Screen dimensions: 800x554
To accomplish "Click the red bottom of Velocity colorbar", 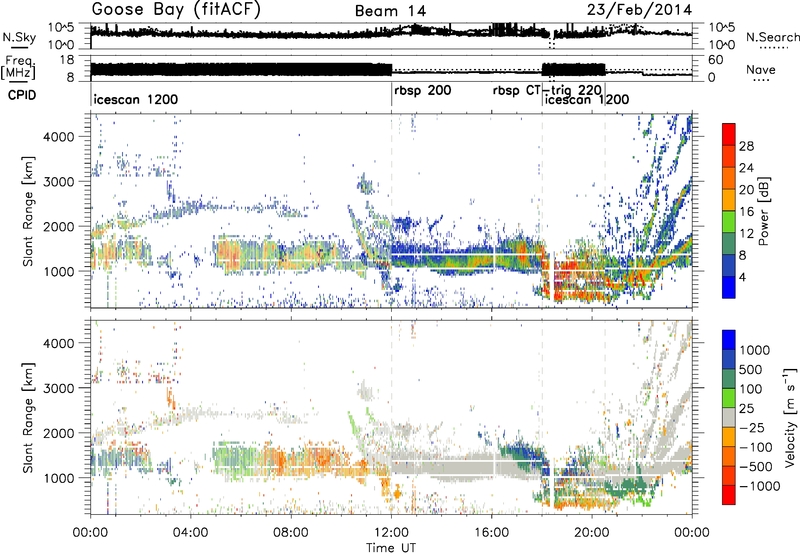I will coord(729,495).
